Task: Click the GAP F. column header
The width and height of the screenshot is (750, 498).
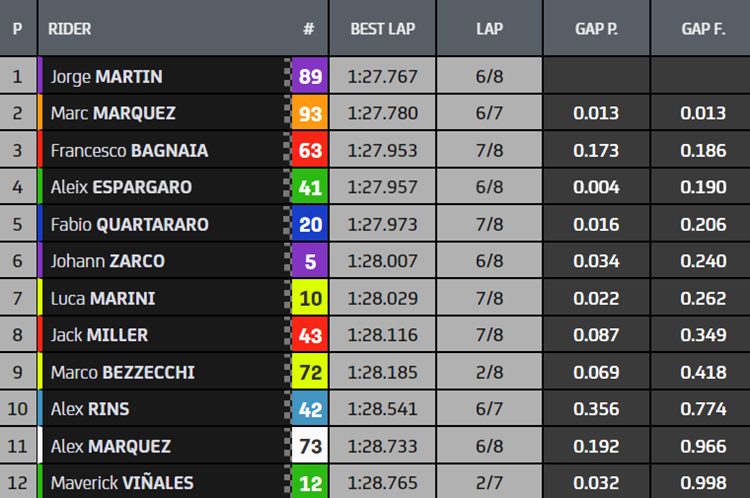Action: [703, 28]
